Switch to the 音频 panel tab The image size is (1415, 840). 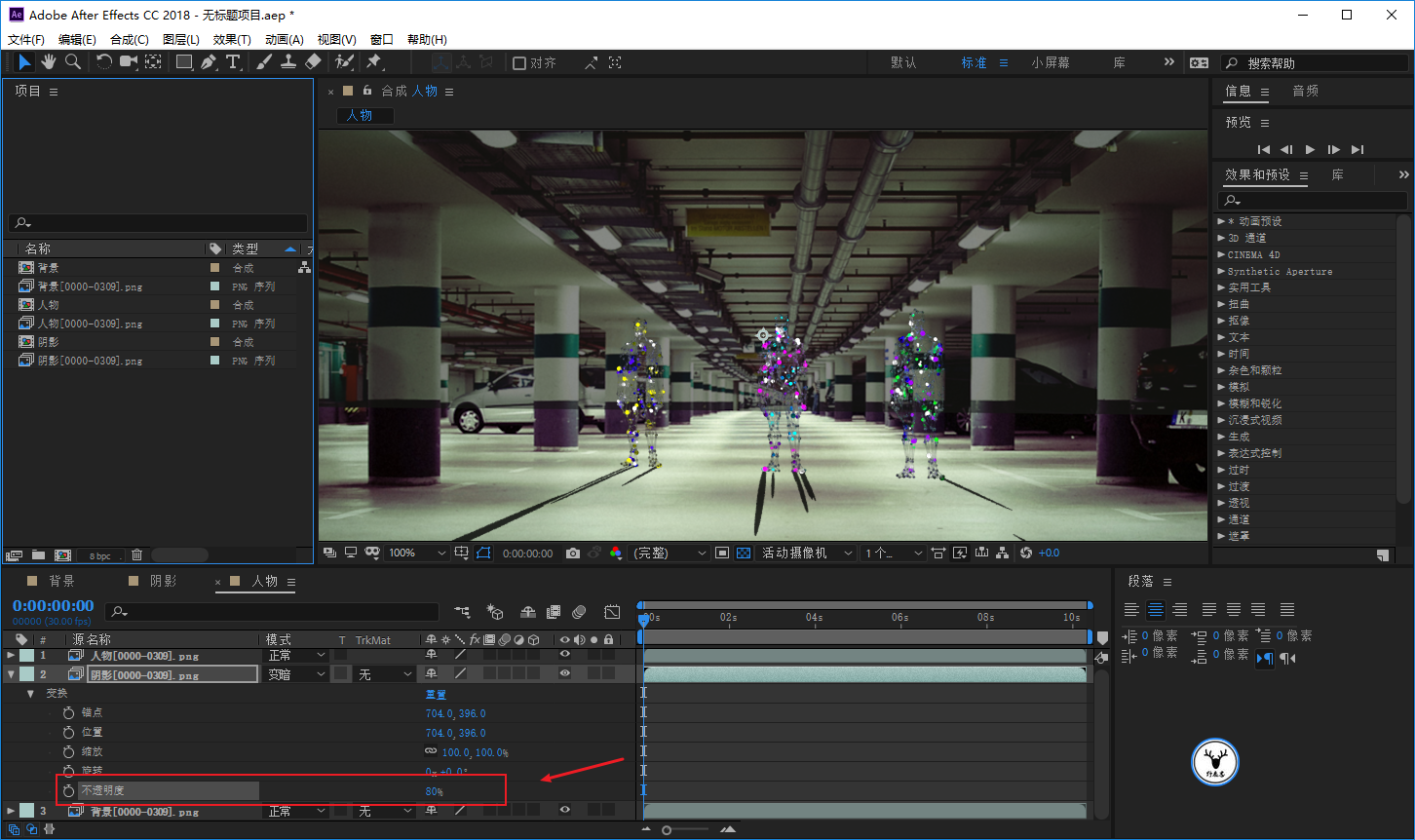pos(1306,91)
